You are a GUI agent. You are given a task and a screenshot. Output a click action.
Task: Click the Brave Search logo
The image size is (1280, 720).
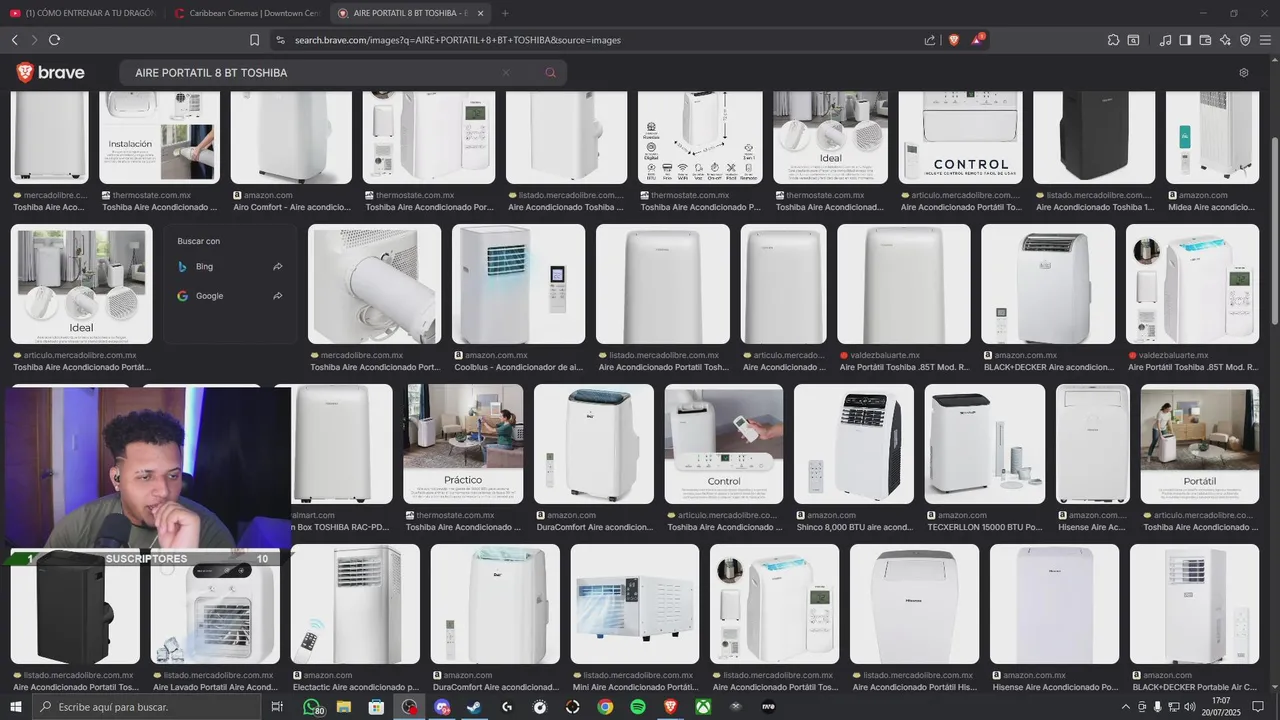point(50,73)
